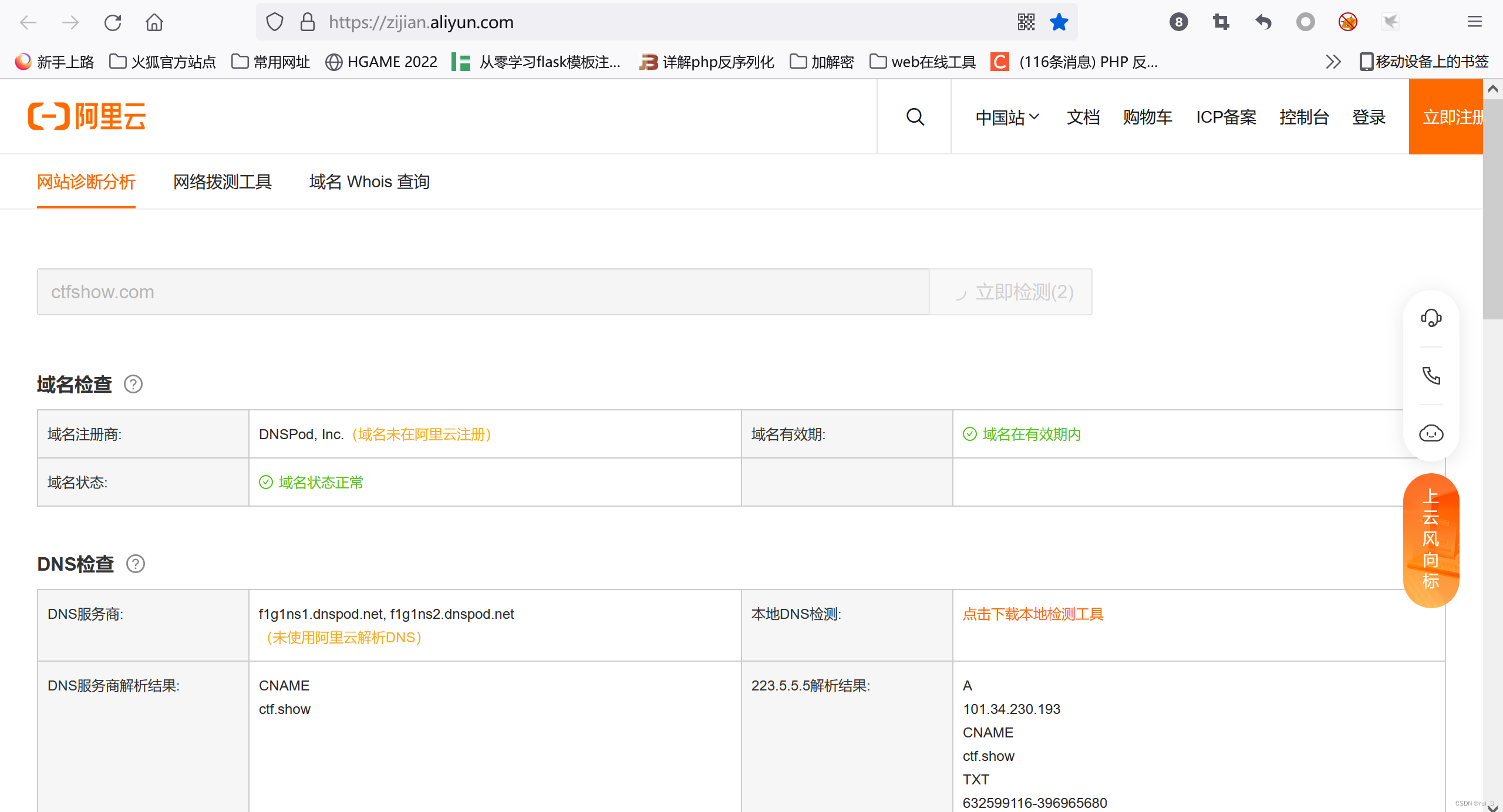Open 火狐官方站点 bookmark folder
Screen dimensions: 1503x812
163,62
